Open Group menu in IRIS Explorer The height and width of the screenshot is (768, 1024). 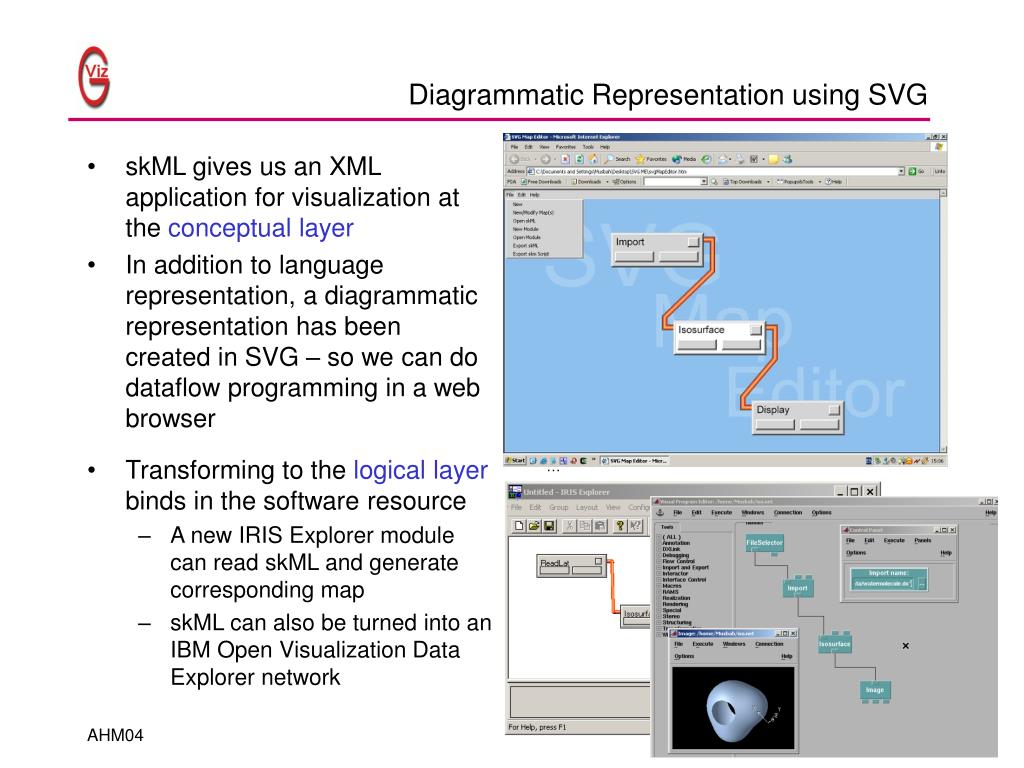558,507
